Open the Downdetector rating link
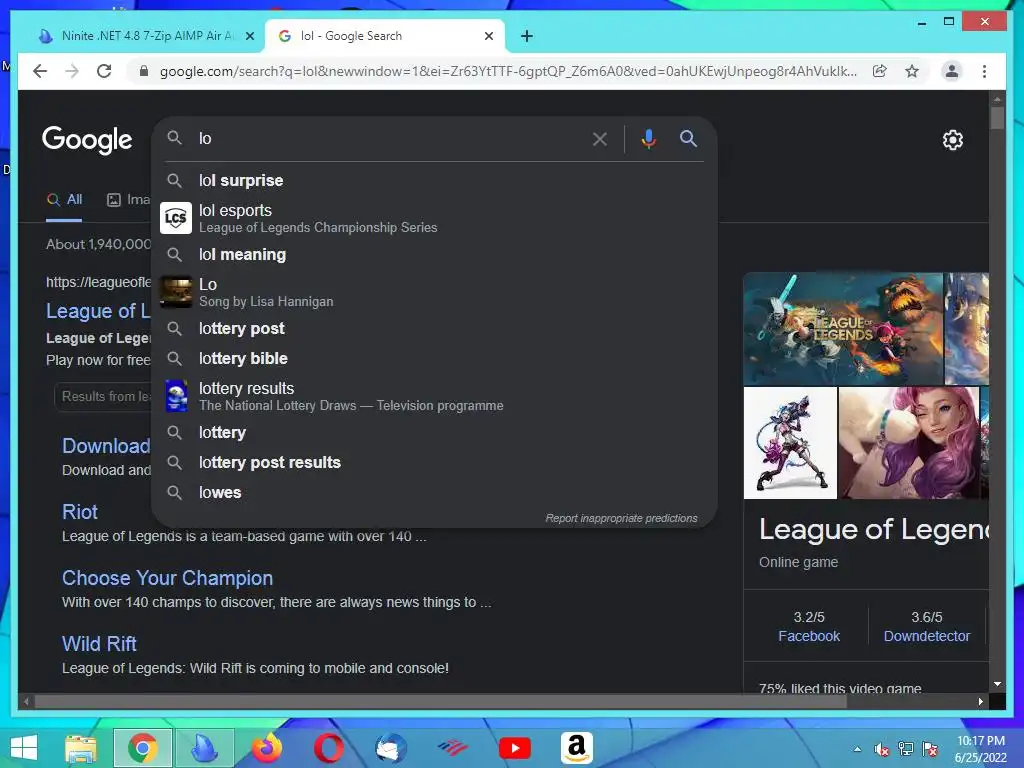This screenshot has height=768, width=1024. click(x=926, y=636)
